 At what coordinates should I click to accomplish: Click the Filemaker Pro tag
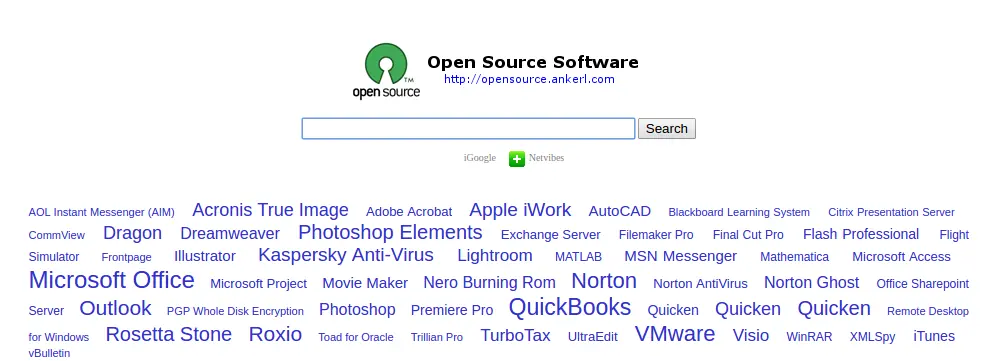coord(656,235)
